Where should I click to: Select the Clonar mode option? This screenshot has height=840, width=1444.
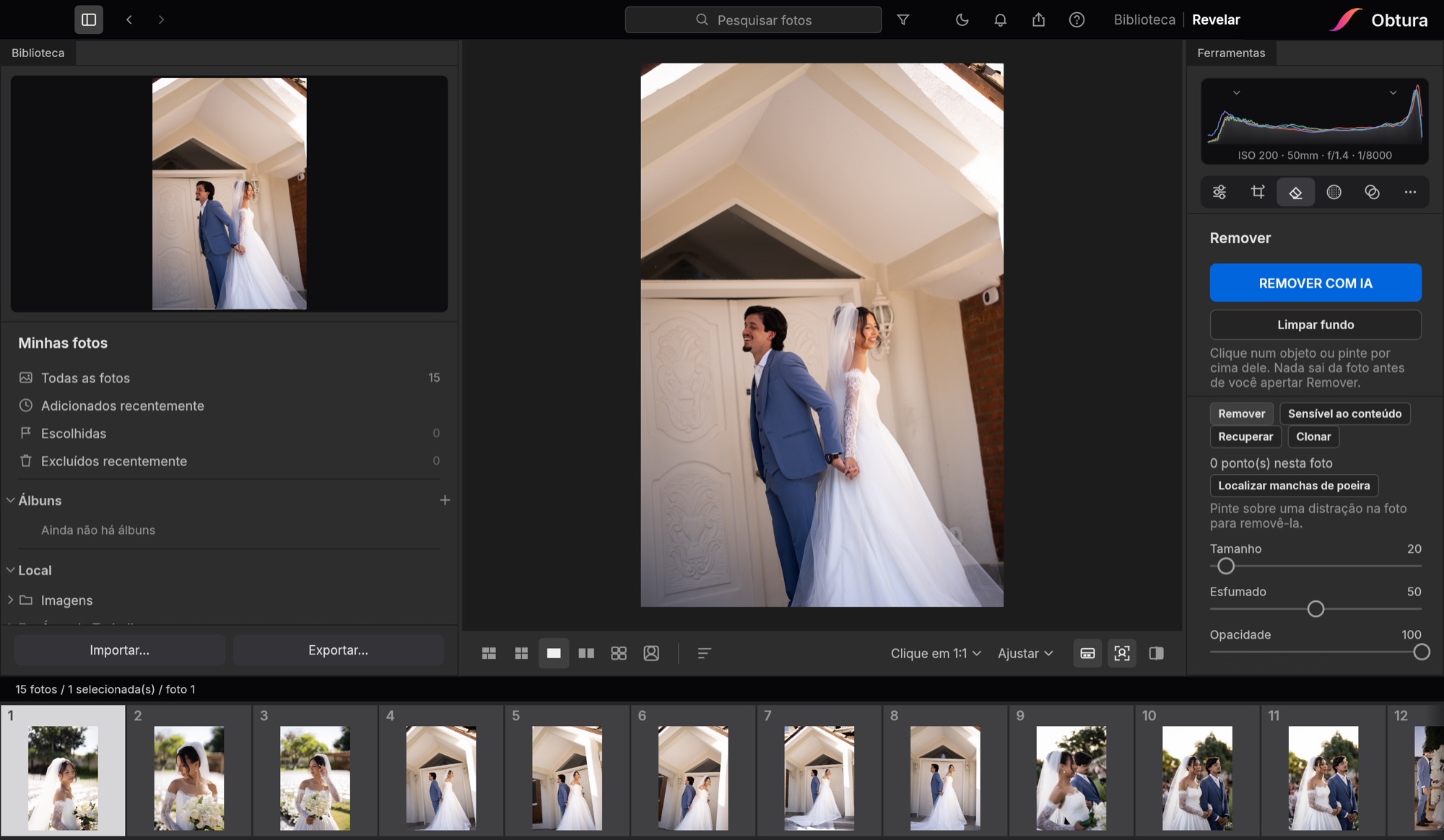(1313, 437)
